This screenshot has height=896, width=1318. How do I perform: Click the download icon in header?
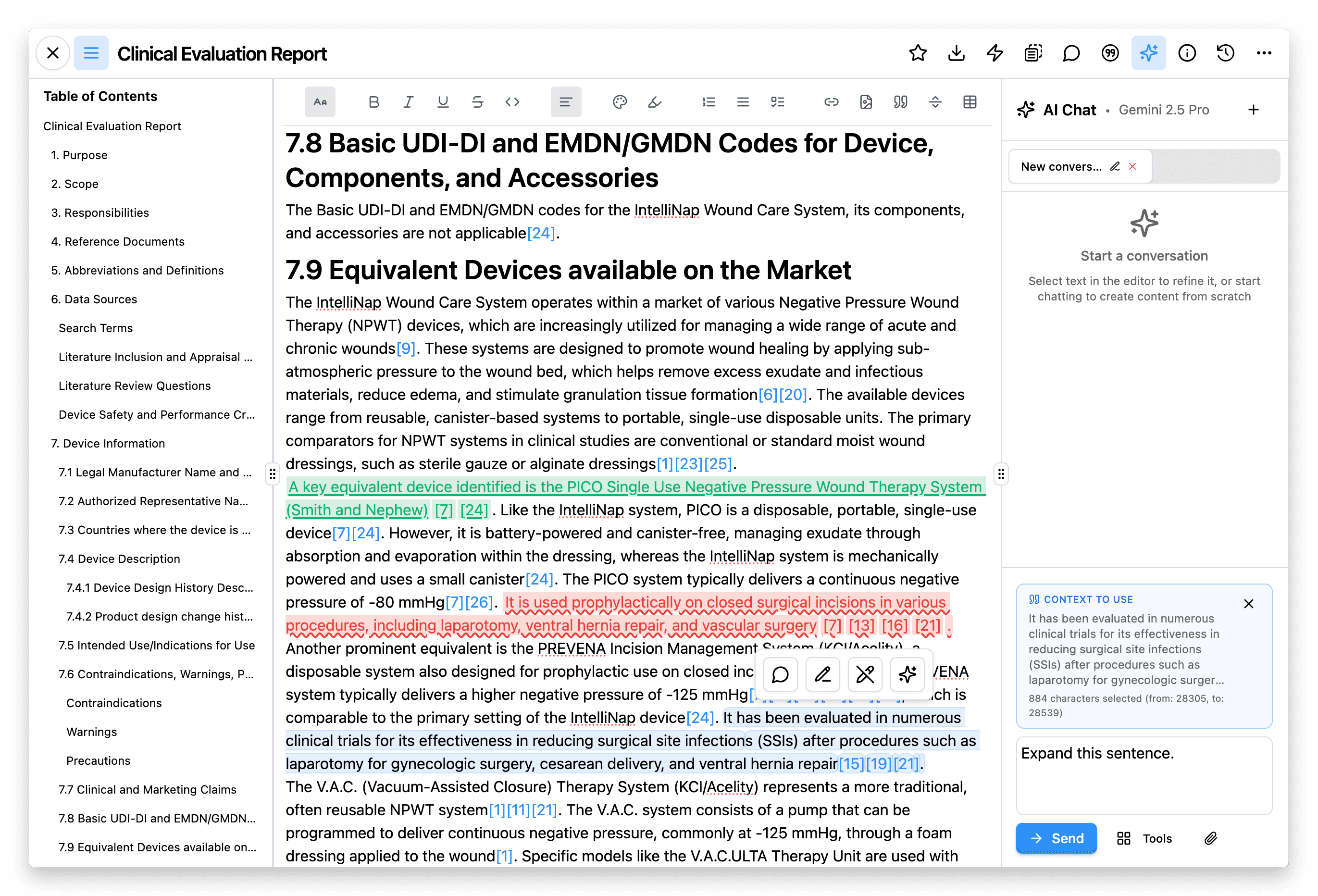(956, 53)
